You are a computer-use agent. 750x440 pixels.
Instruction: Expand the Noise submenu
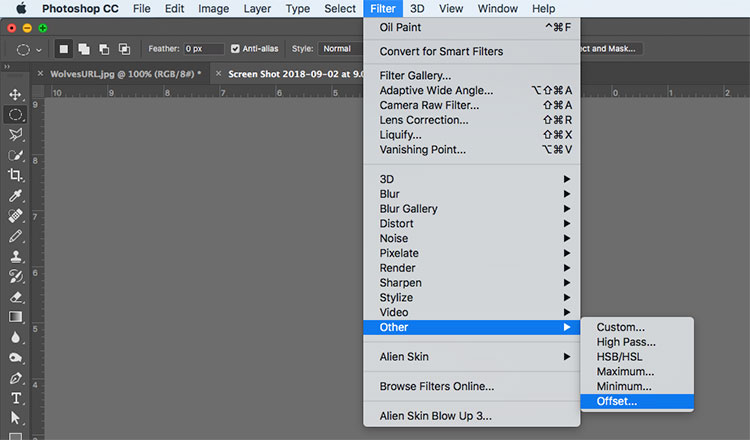(472, 238)
